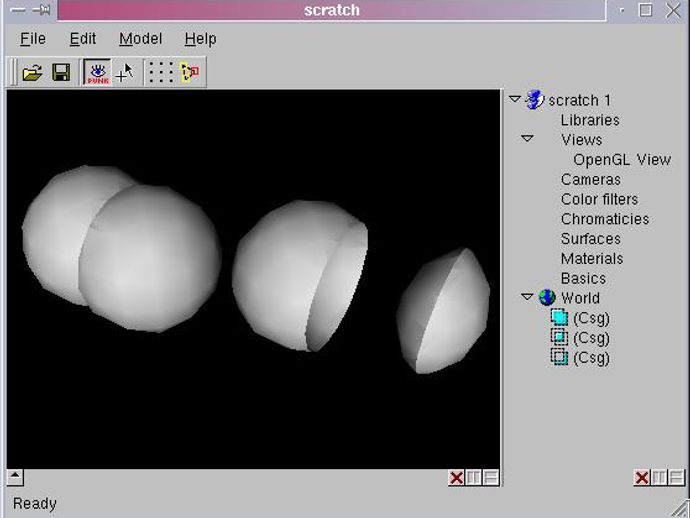Click the up arrow button below viewport
Screen dimensions: 690x518
[x=15, y=477]
